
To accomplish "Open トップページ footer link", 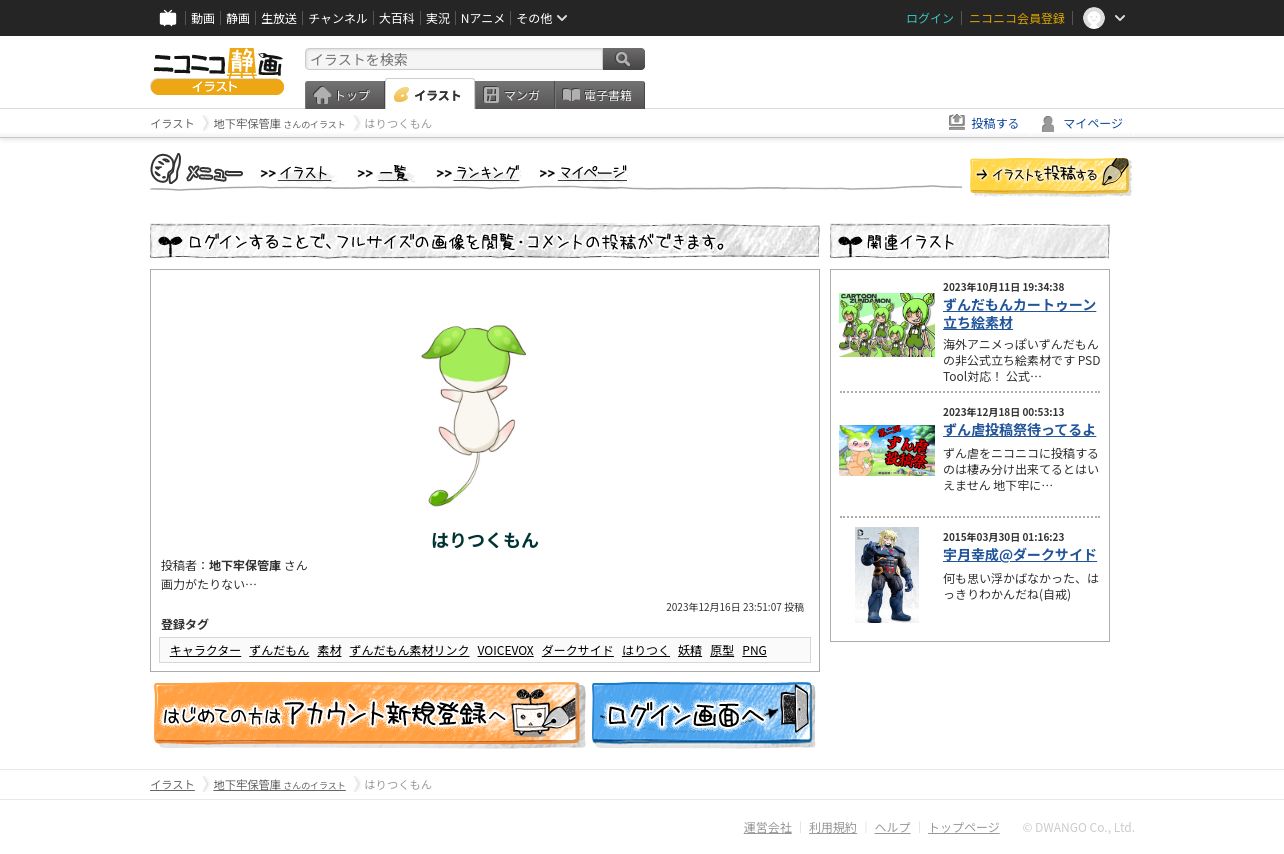I will pyautogui.click(x=964, y=828).
